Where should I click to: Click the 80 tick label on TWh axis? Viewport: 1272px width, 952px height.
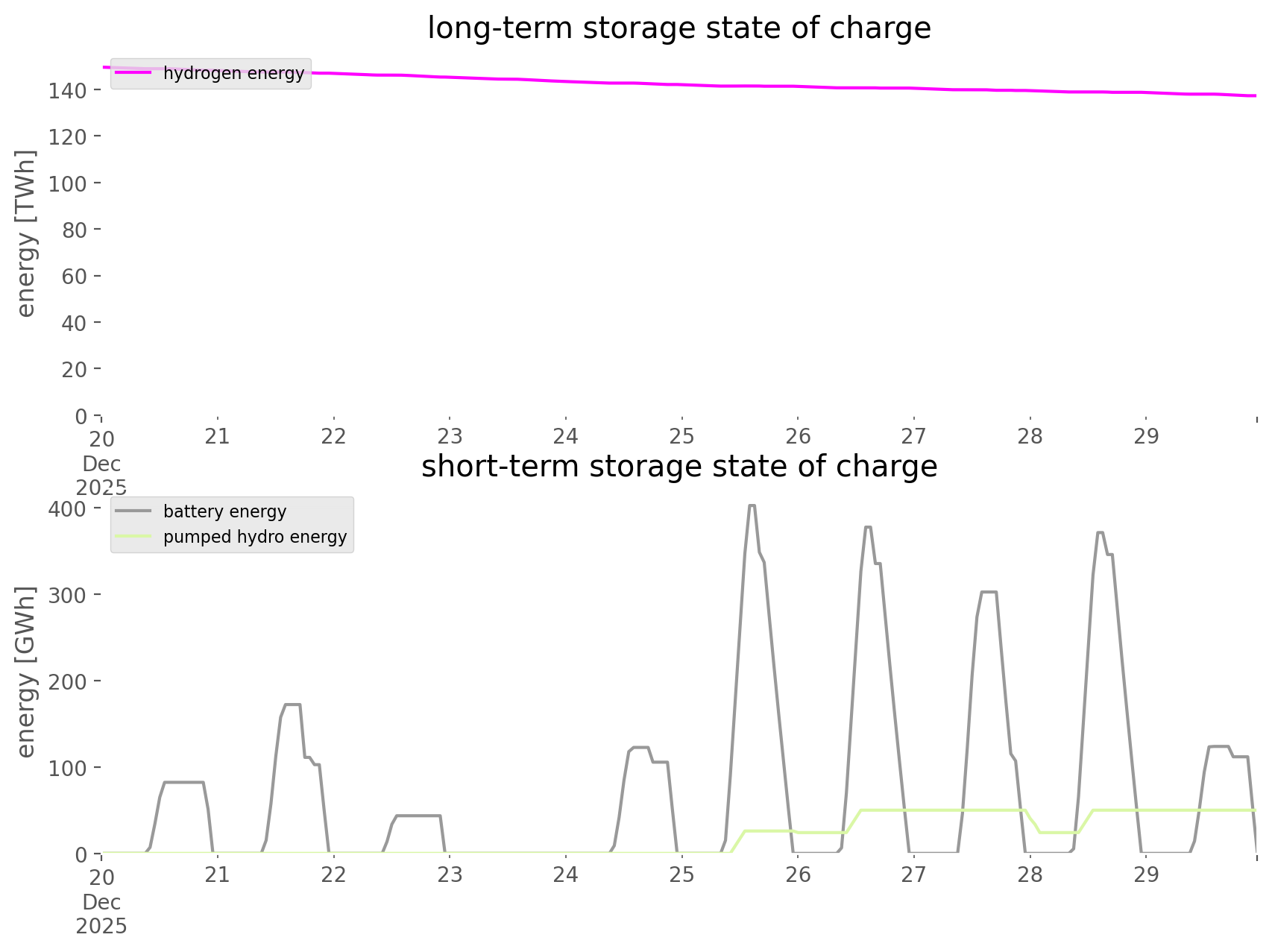(75, 230)
